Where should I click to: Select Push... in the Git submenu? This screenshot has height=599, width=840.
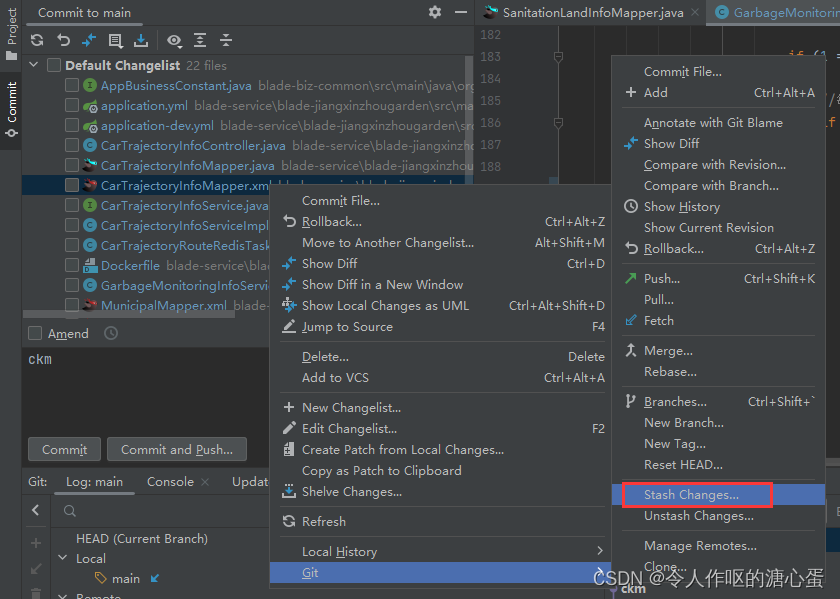[718, 279]
